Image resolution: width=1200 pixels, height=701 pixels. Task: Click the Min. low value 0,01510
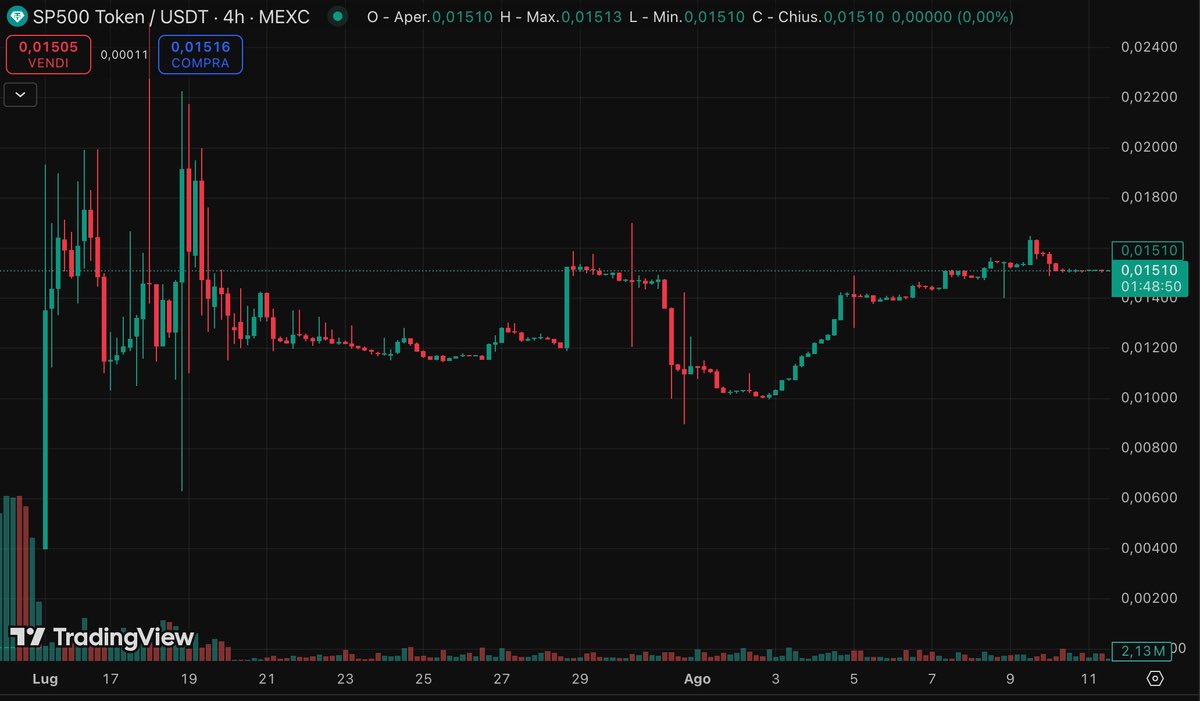pos(715,17)
